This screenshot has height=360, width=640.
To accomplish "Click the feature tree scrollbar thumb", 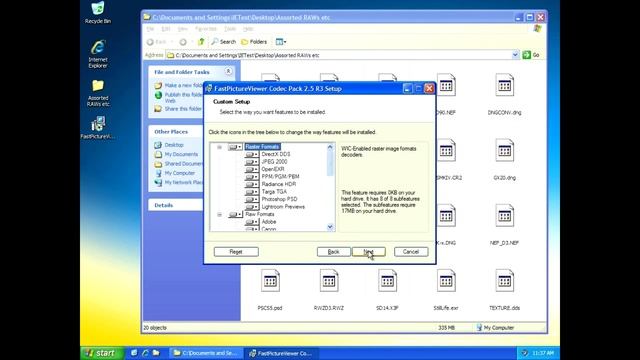I will [x=330, y=163].
